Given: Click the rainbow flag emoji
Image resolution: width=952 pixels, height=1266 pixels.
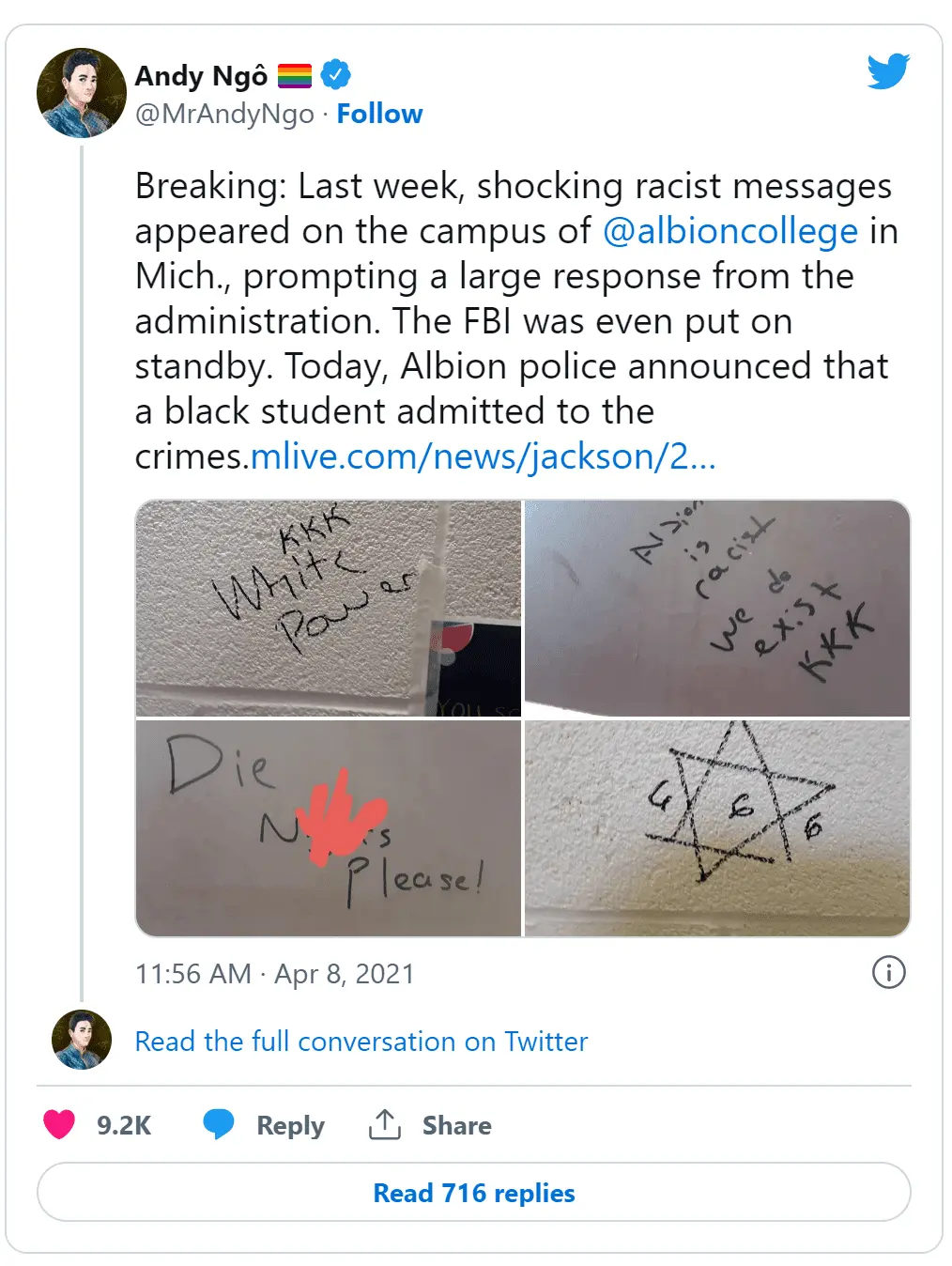Looking at the screenshot, I should (x=294, y=75).
